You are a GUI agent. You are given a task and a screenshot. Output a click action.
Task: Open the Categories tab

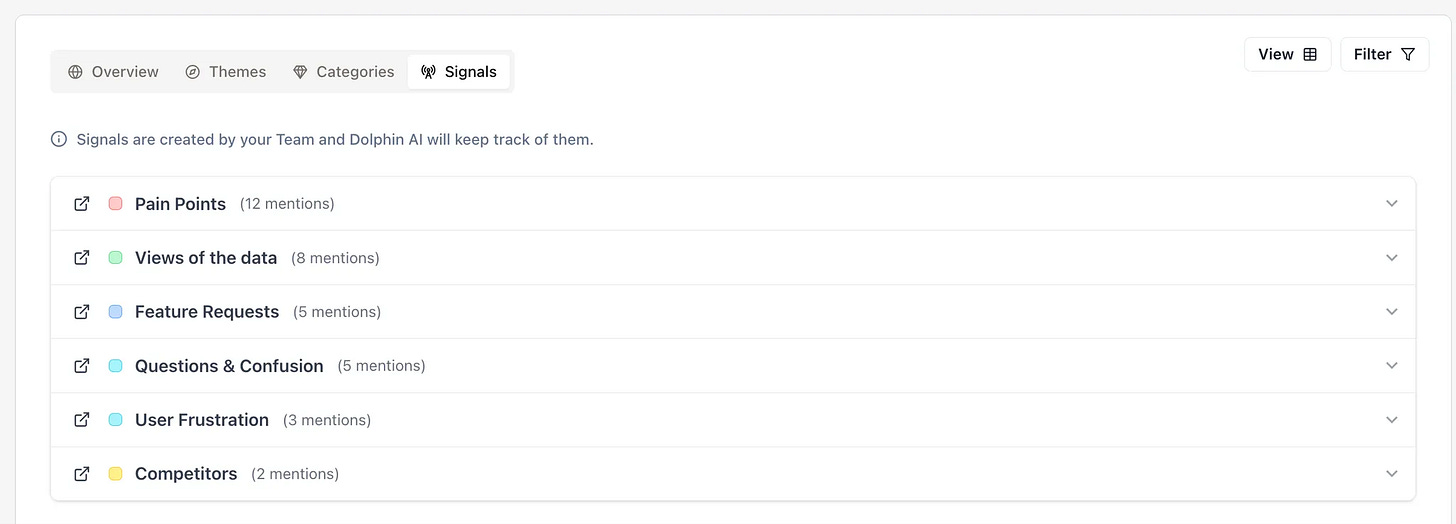point(343,72)
